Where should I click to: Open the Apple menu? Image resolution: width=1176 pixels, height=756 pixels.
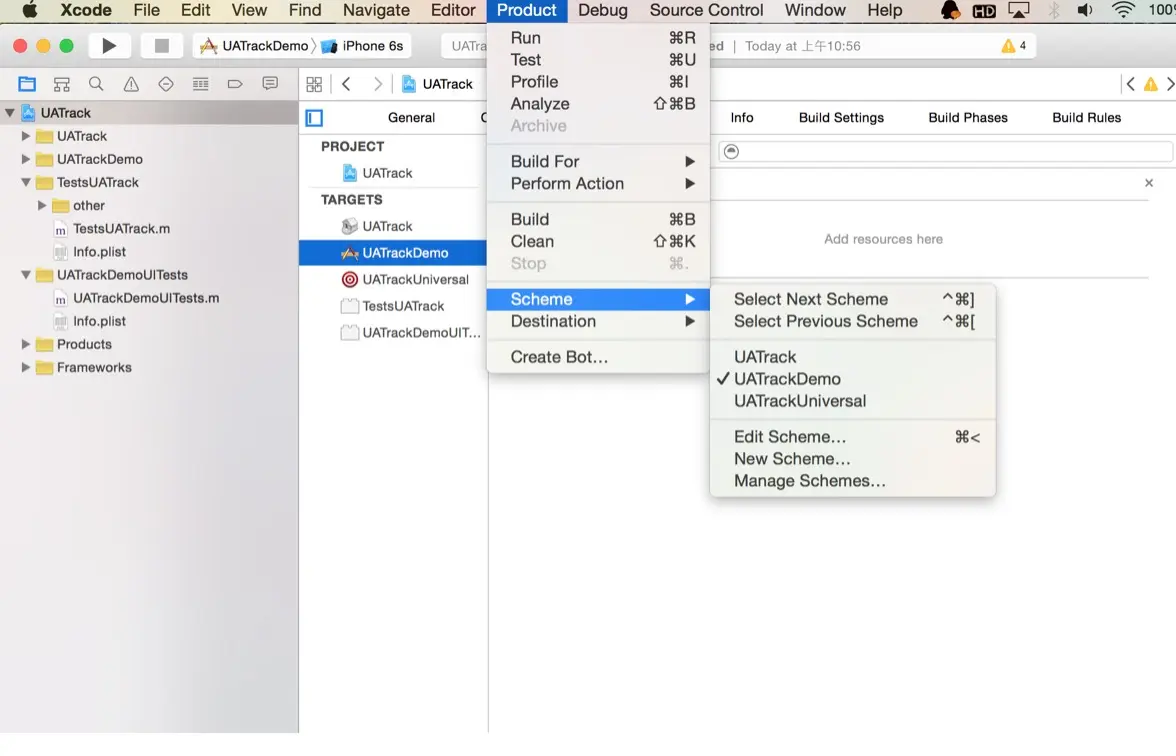[x=30, y=10]
